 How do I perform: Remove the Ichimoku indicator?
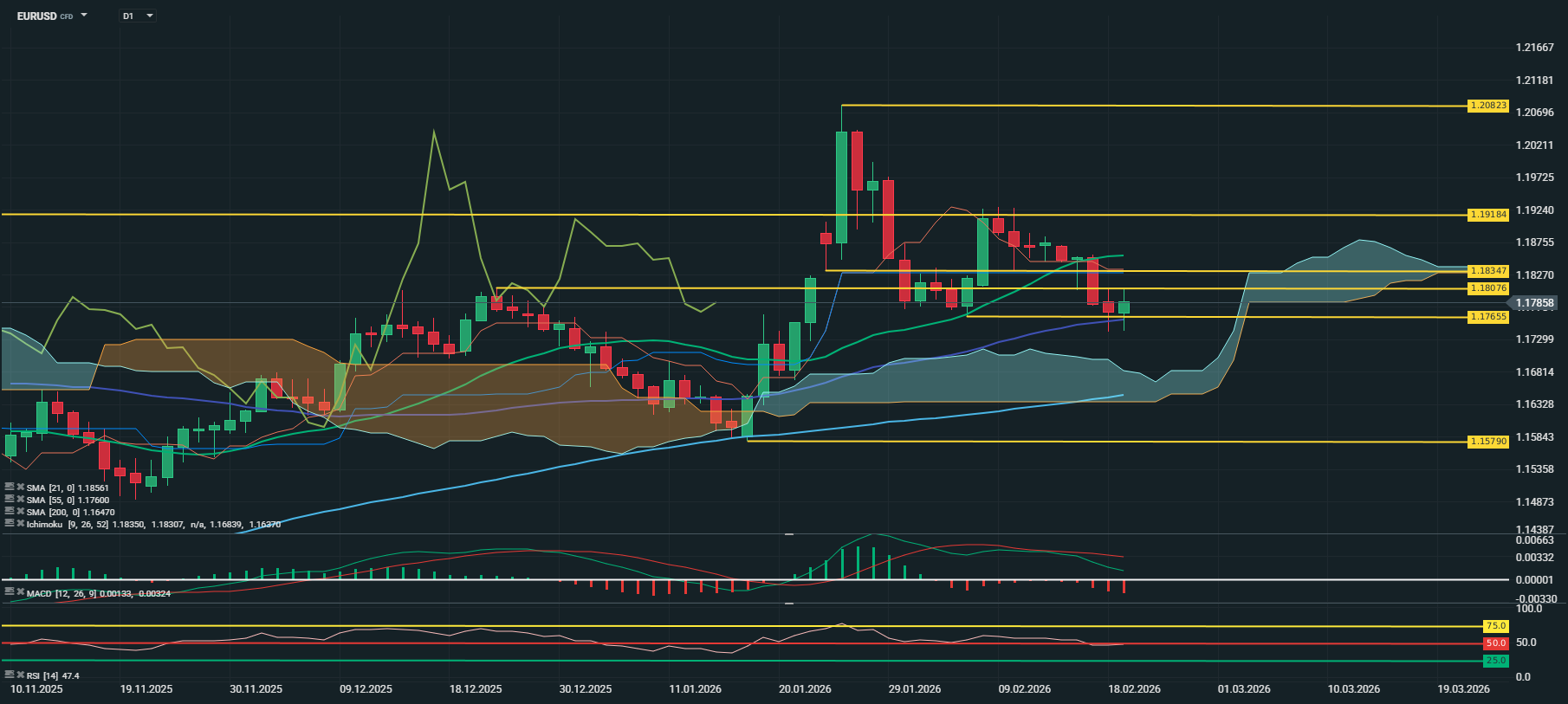20,524
